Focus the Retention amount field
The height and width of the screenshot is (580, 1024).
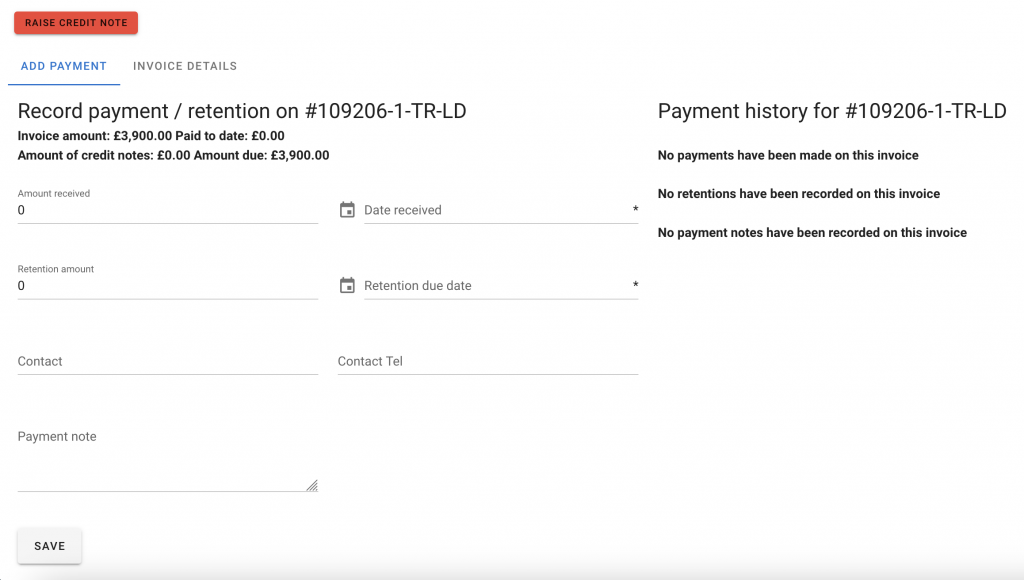(167, 286)
